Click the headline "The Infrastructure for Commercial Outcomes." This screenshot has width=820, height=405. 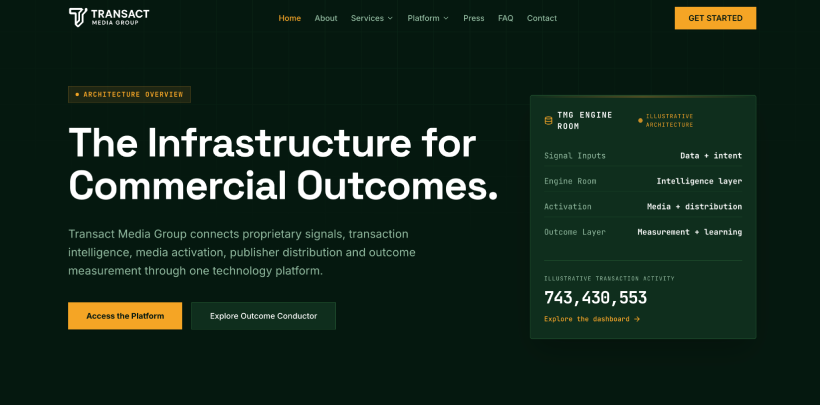pos(283,164)
